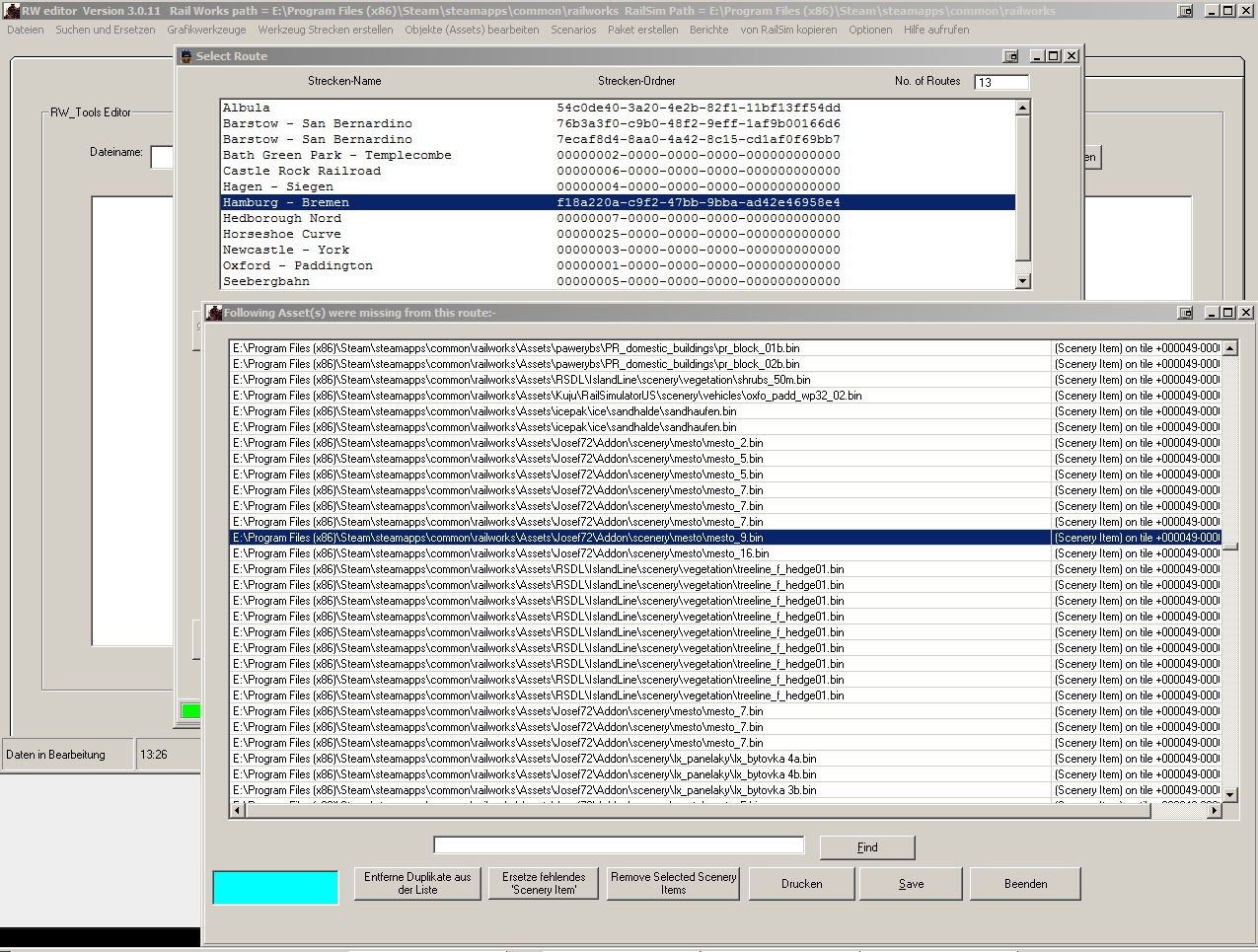Click the route list scroll up arrow
Viewport: 1258px width, 952px height.
(1022, 108)
